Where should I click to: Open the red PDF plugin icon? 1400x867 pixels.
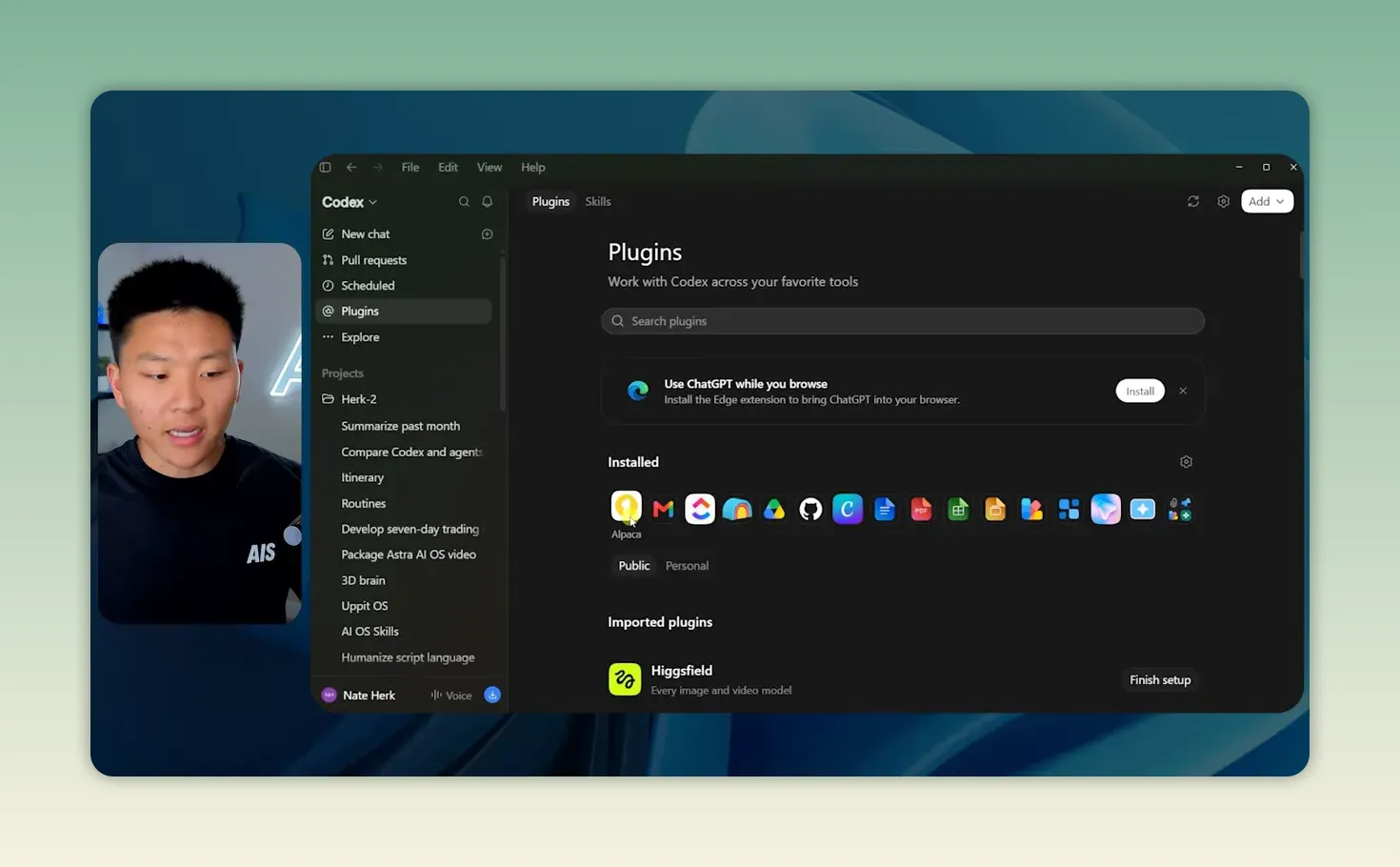[921, 510]
